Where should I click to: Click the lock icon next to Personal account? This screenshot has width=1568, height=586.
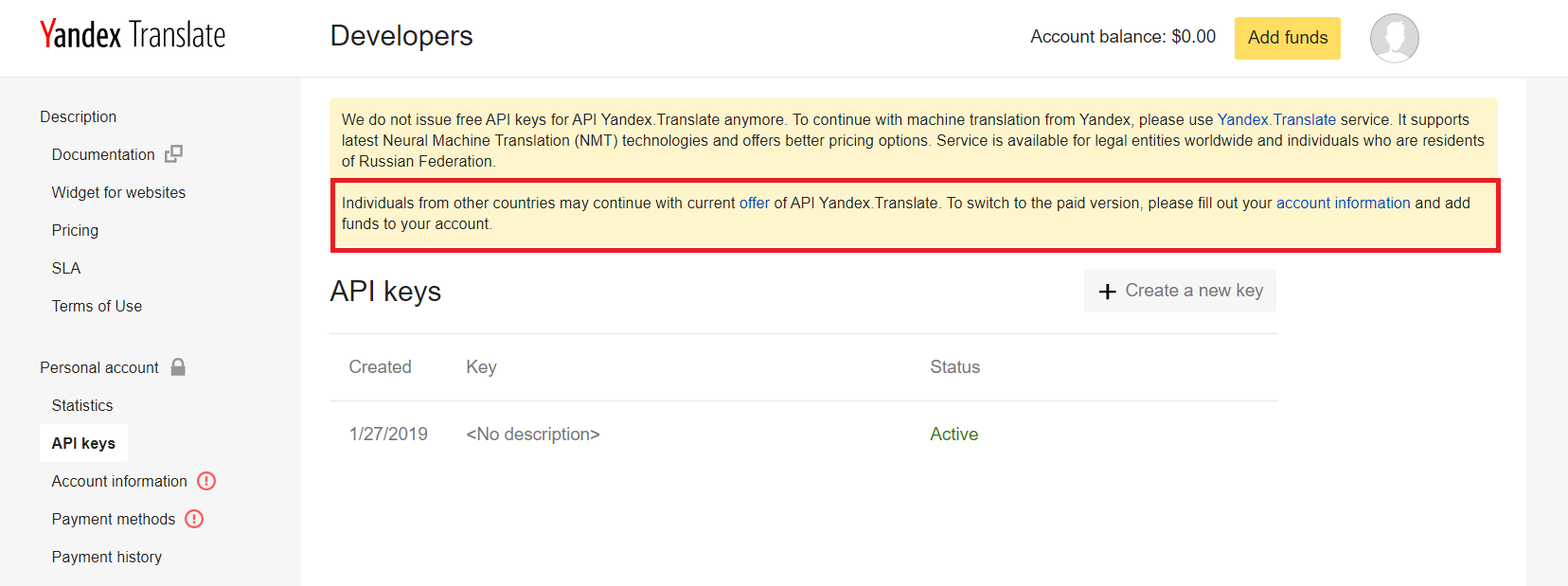178,367
